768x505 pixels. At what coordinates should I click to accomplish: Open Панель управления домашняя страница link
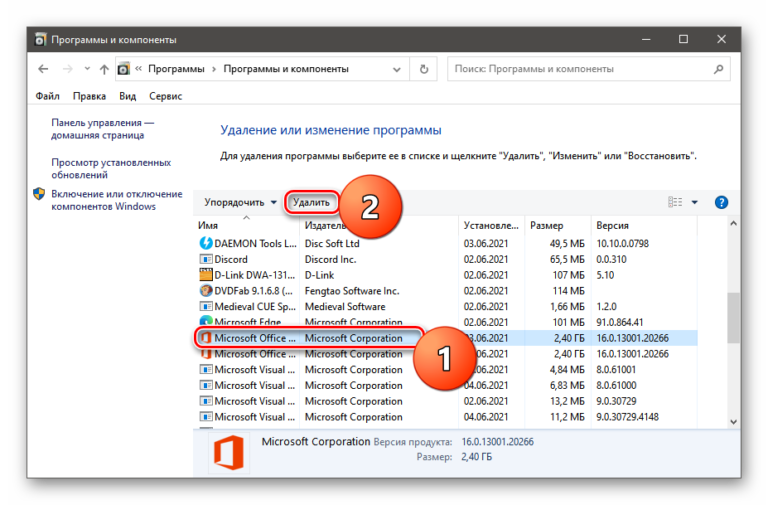tap(102, 129)
